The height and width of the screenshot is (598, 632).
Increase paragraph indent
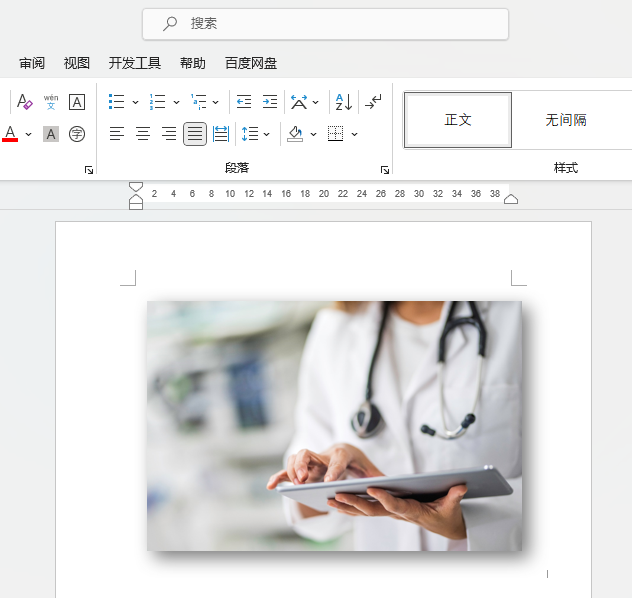pos(270,102)
